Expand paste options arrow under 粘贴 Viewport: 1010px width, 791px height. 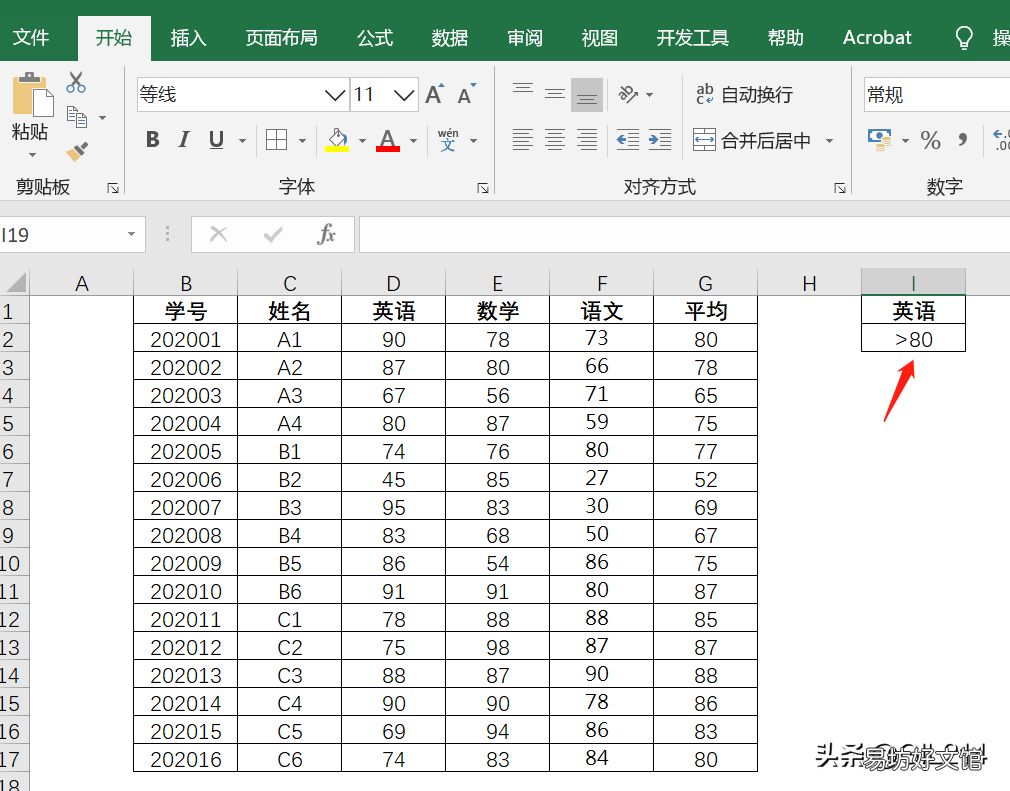click(x=32, y=155)
